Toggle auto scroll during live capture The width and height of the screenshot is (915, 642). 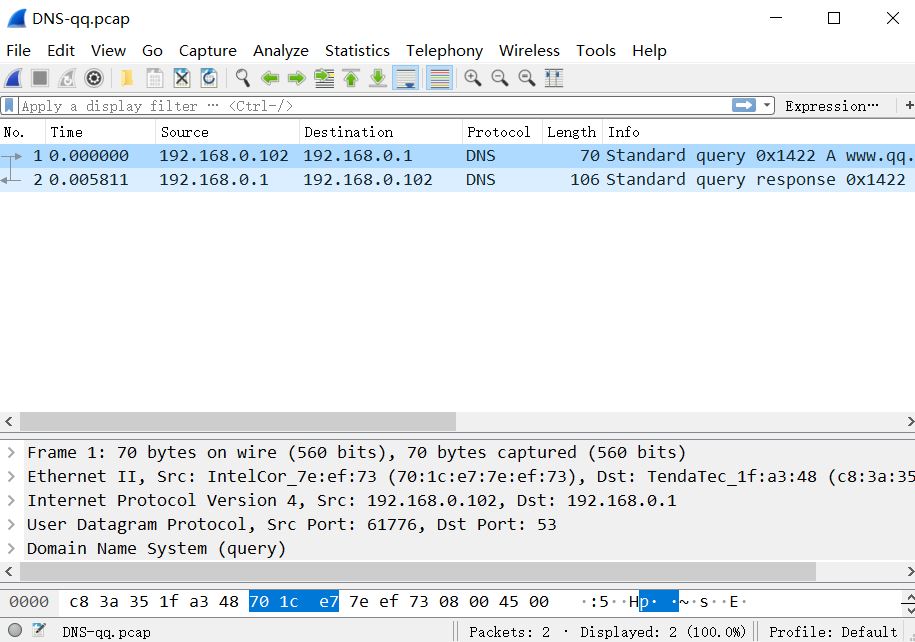click(x=406, y=78)
